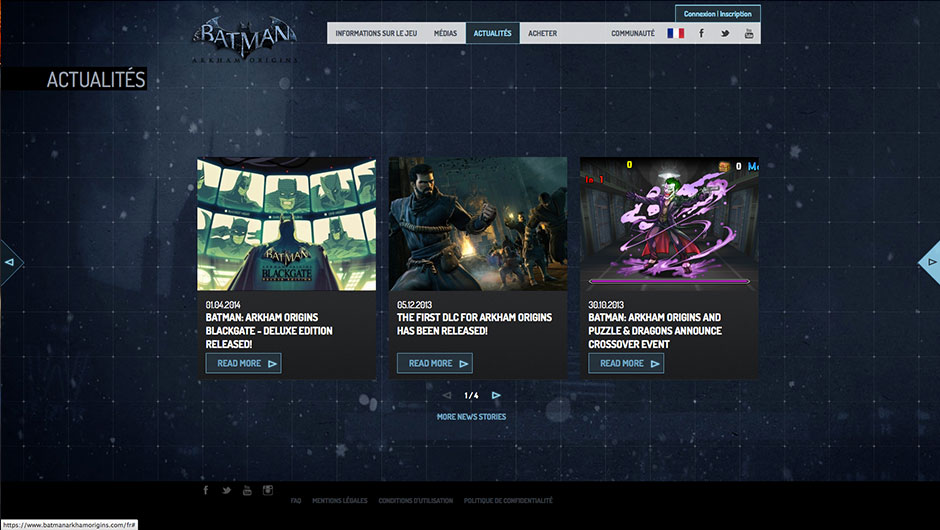The image size is (940, 530).
Task: Go to next section with right edge arrow
Action: pos(930,262)
